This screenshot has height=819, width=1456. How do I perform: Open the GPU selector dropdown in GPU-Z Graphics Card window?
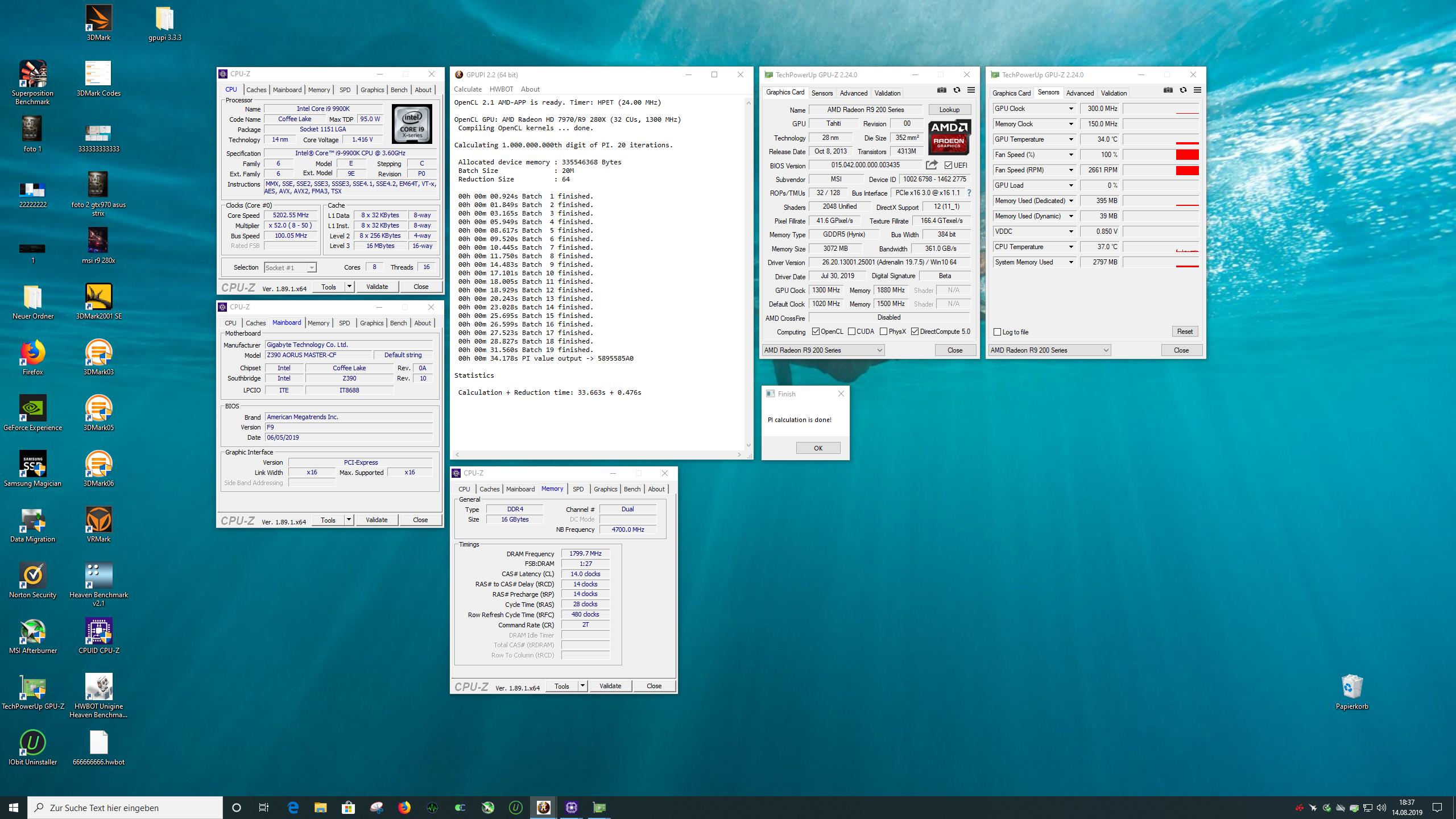pos(823,350)
